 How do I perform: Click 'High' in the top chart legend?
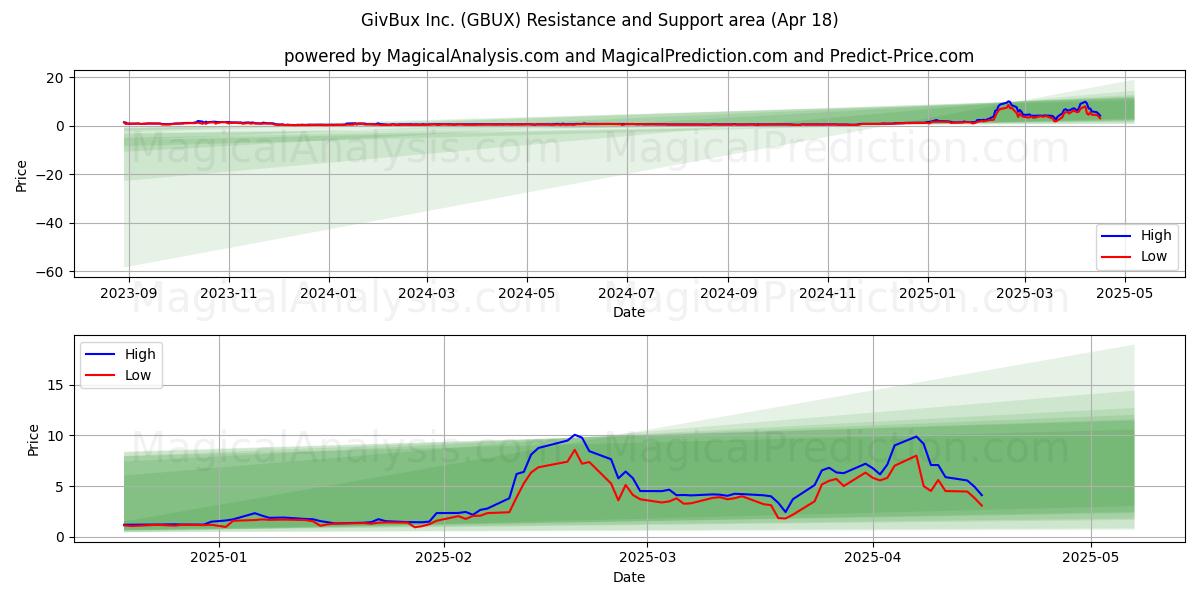pyautogui.click(x=1156, y=236)
